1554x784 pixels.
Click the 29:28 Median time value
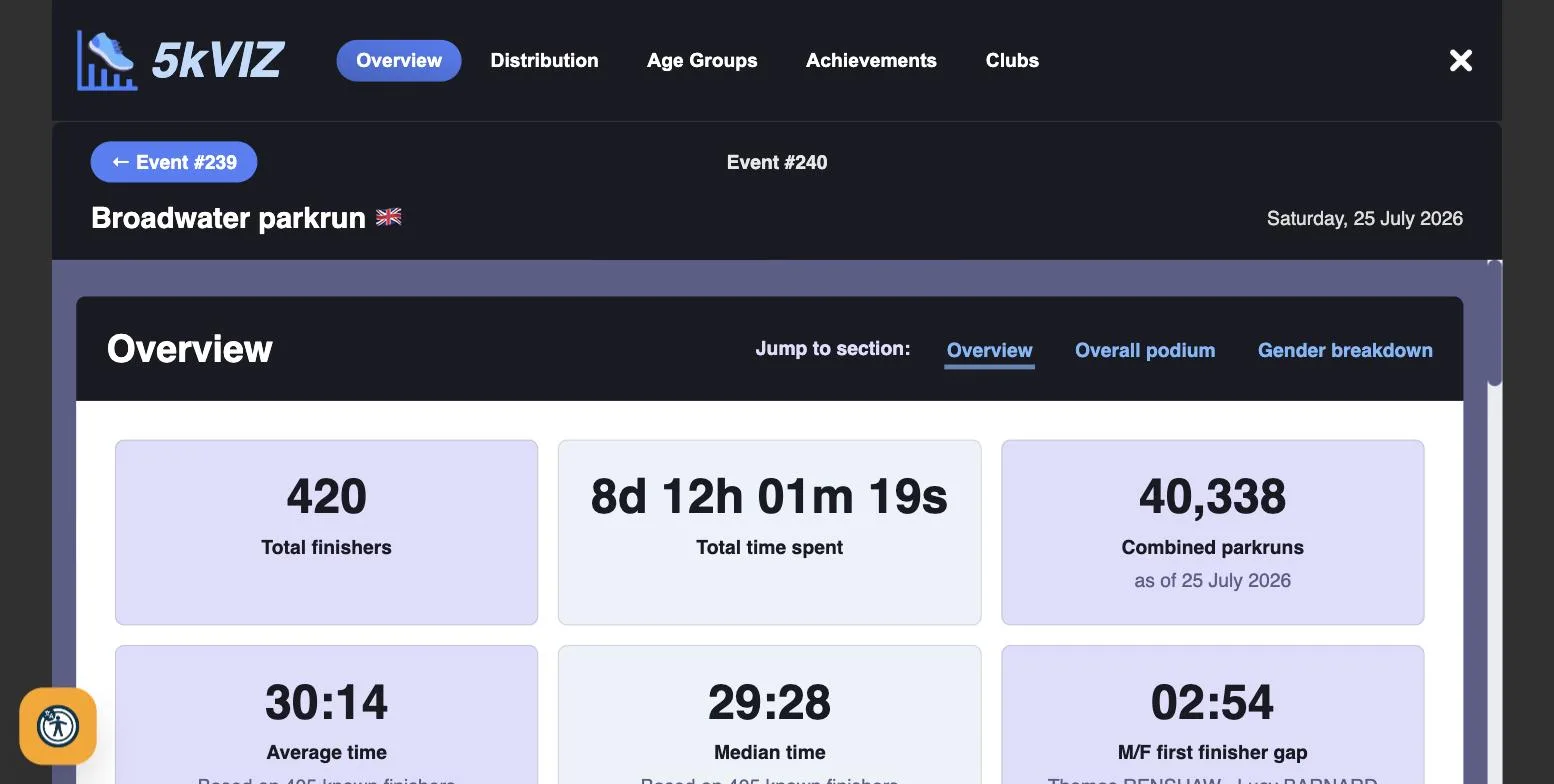point(769,702)
